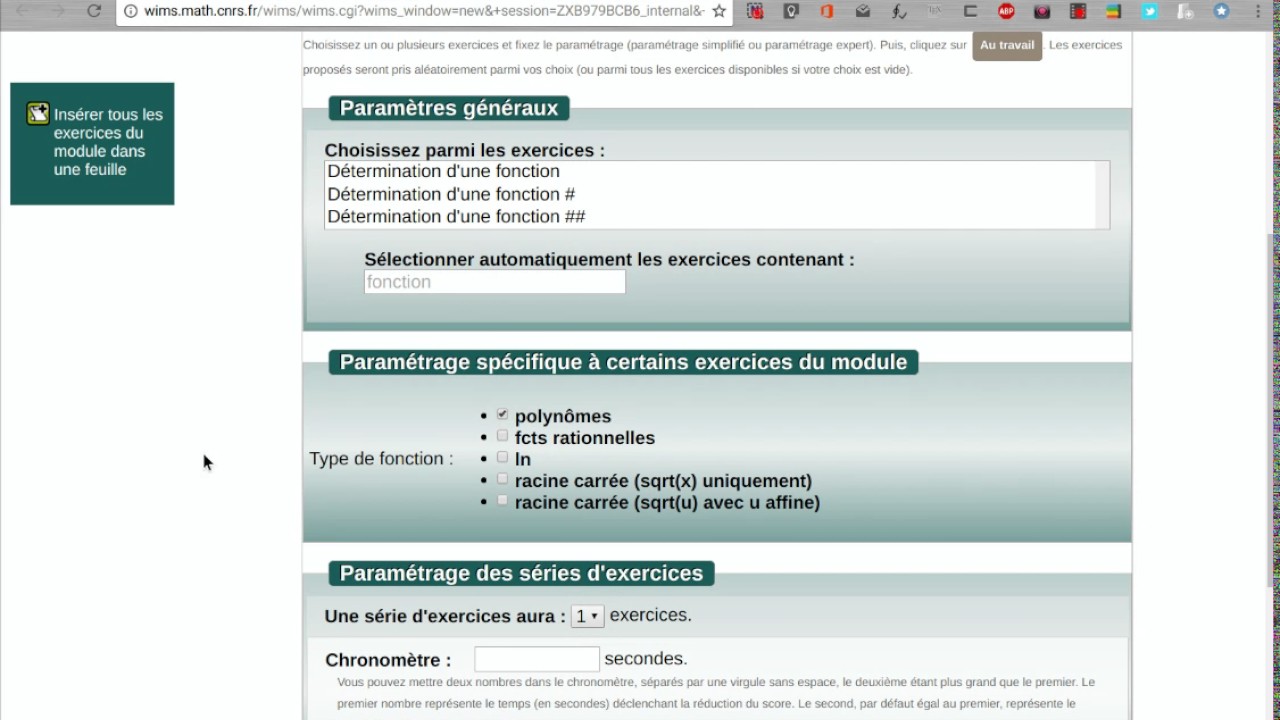
Task: Click the Adblock Plus extension icon
Action: [x=1006, y=11]
